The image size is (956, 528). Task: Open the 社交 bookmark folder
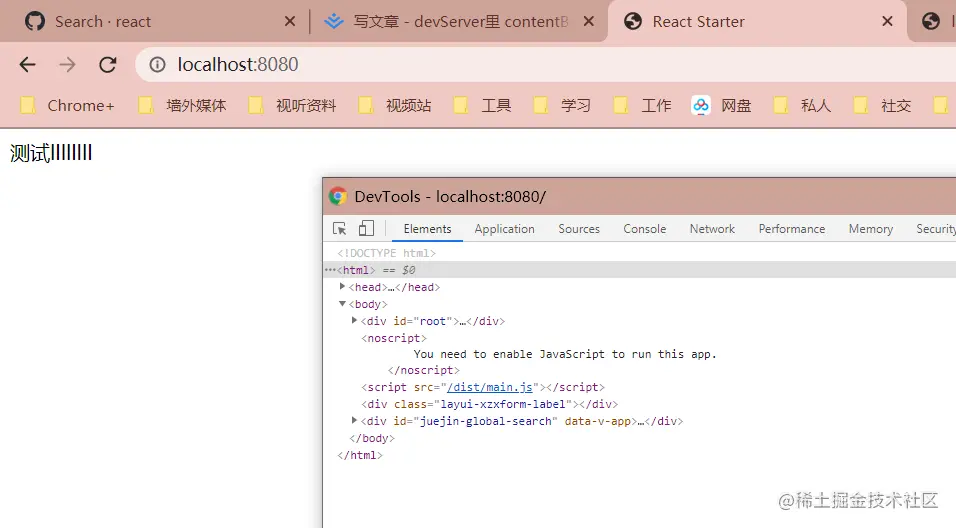(x=882, y=105)
